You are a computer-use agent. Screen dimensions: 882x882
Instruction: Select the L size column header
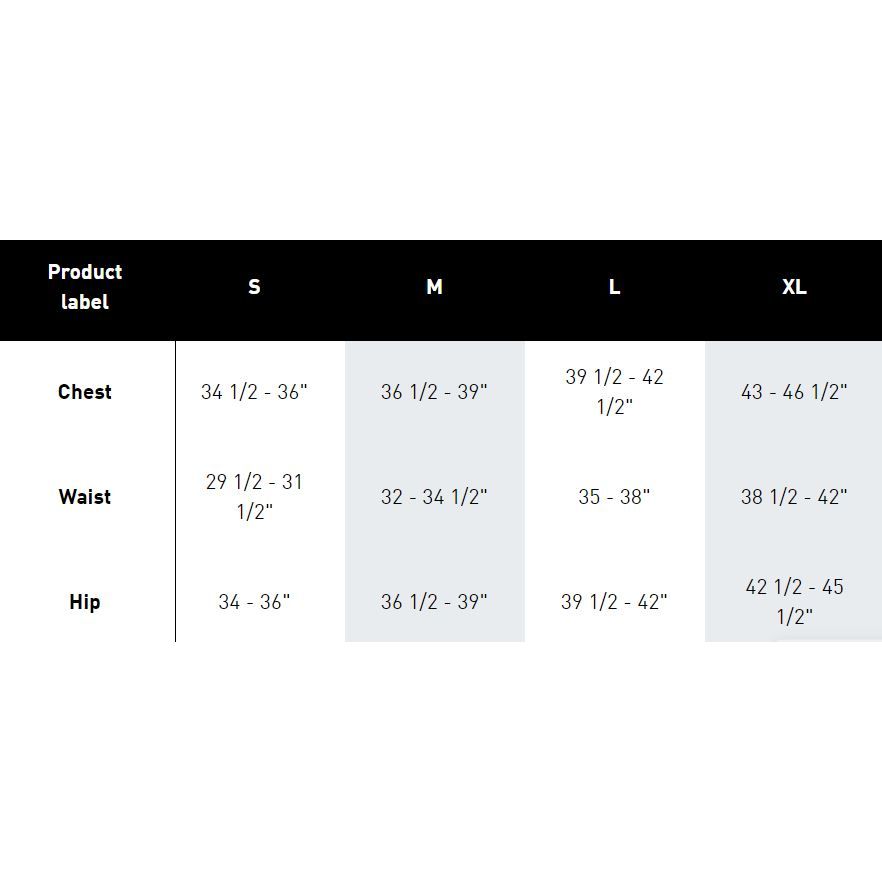pos(614,287)
